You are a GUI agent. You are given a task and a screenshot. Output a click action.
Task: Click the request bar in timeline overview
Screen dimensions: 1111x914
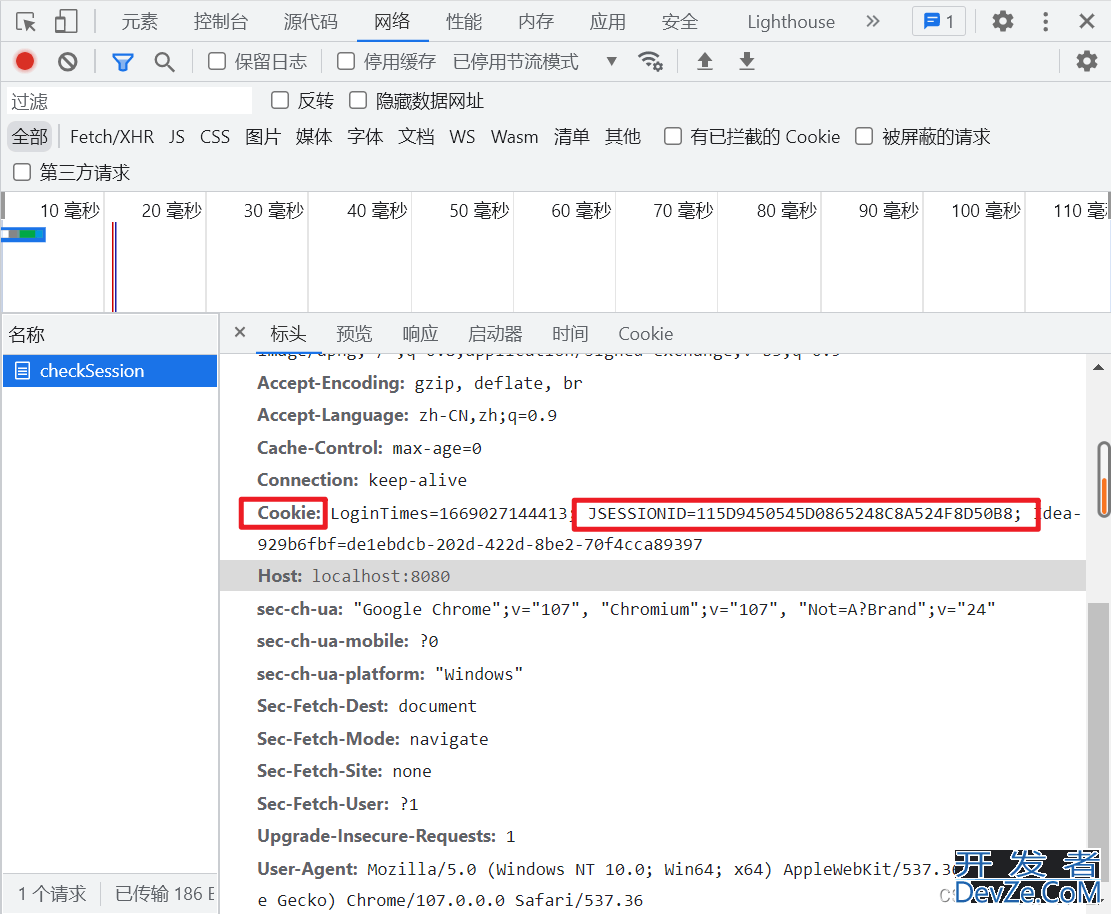point(24,234)
